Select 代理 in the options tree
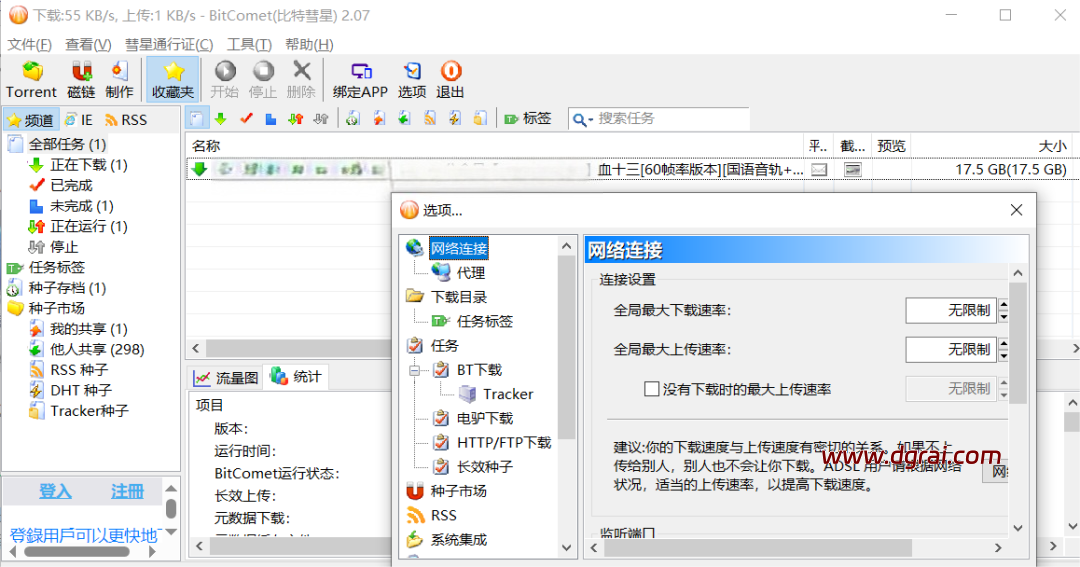The height and width of the screenshot is (567, 1080). [470, 273]
